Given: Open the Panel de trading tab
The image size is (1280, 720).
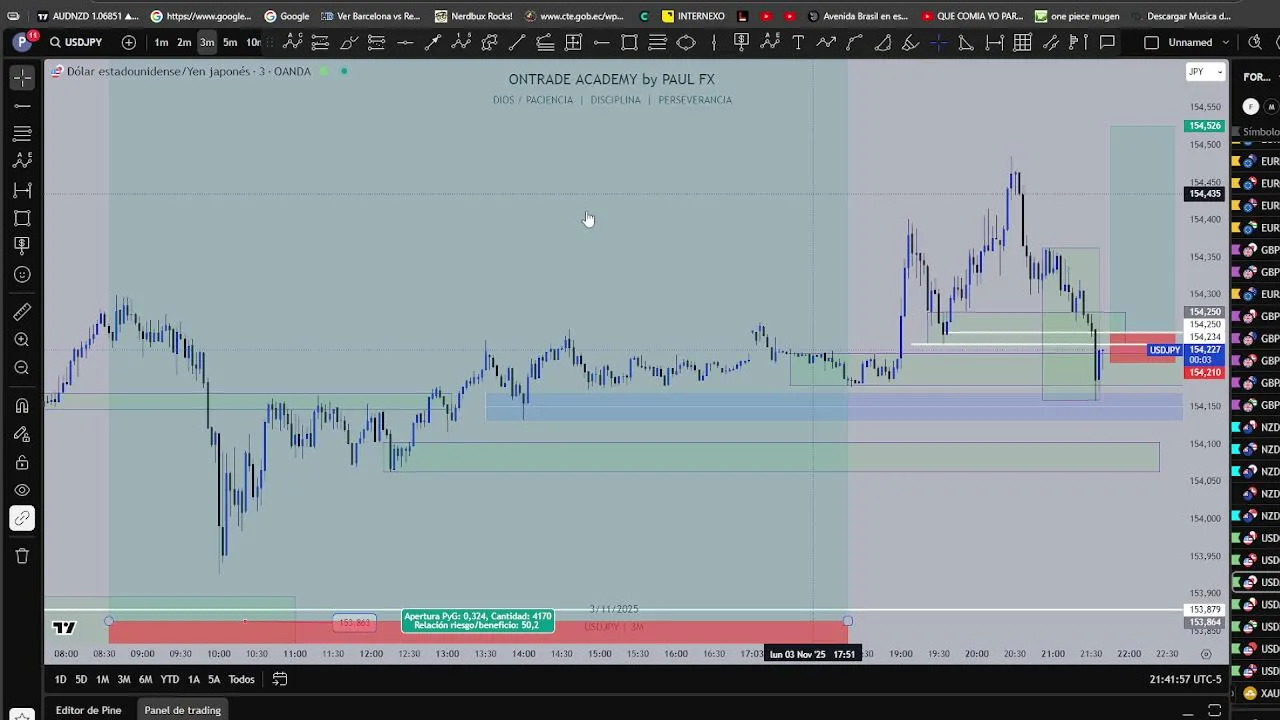Looking at the screenshot, I should (x=182, y=710).
